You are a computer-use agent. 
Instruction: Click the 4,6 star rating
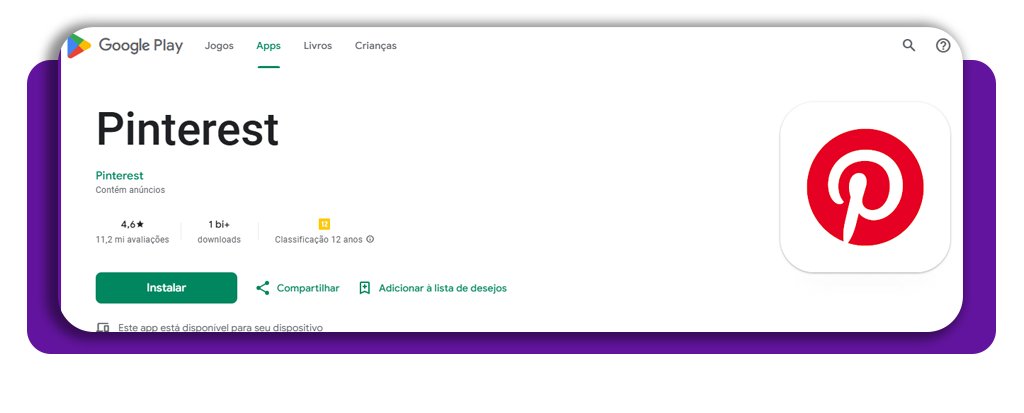coord(132,224)
